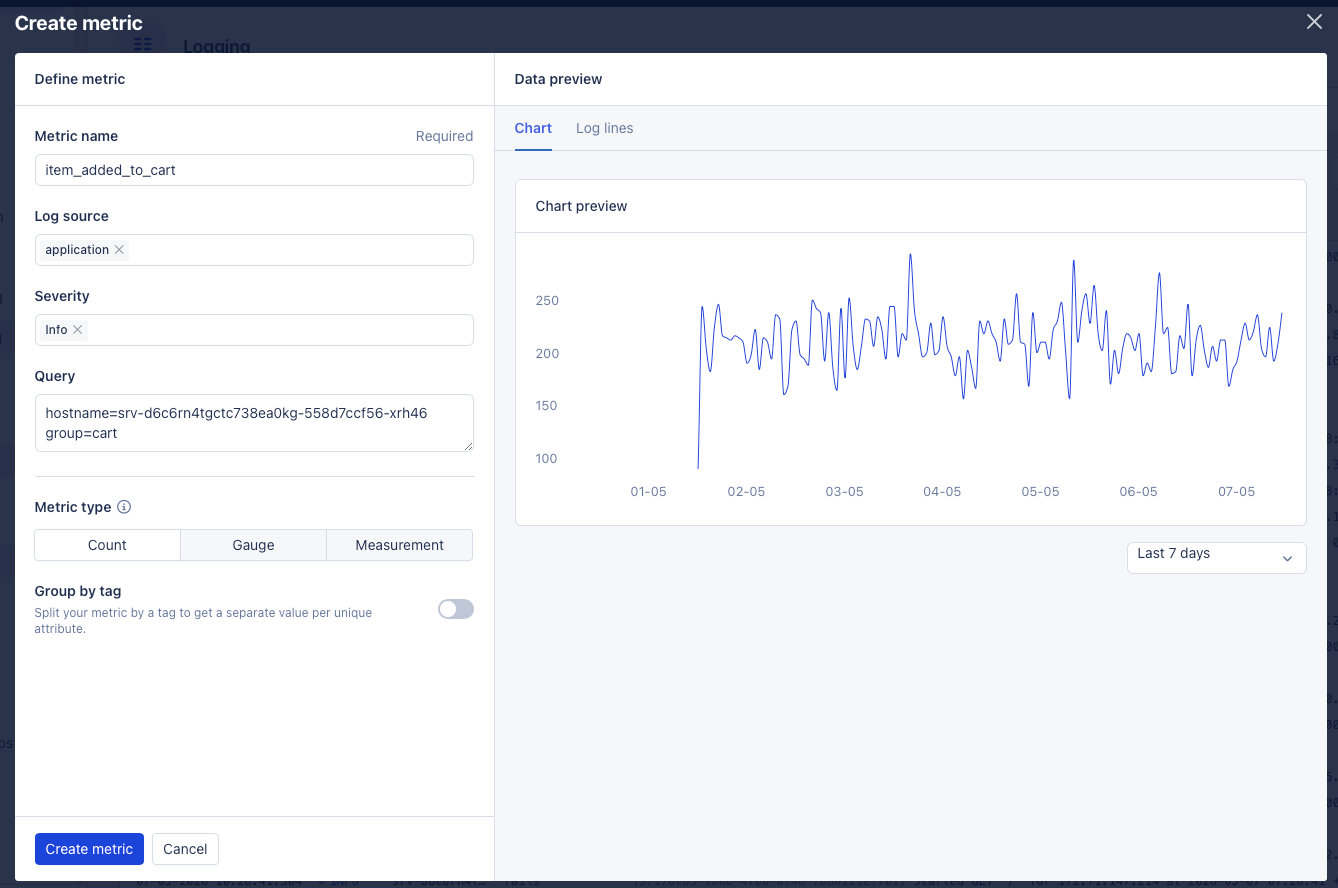Click the Group by tag description text
This screenshot has height=888, width=1338.
tap(203, 621)
